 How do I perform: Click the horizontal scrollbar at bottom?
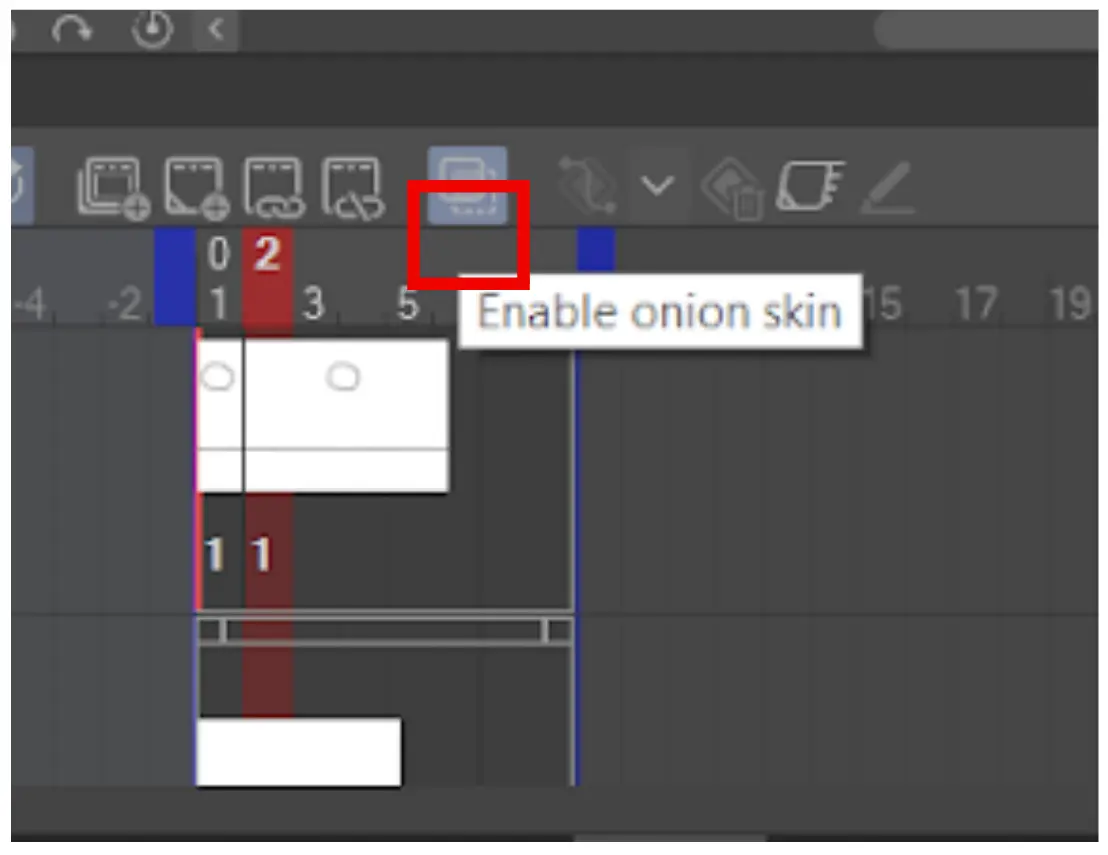click(x=670, y=838)
